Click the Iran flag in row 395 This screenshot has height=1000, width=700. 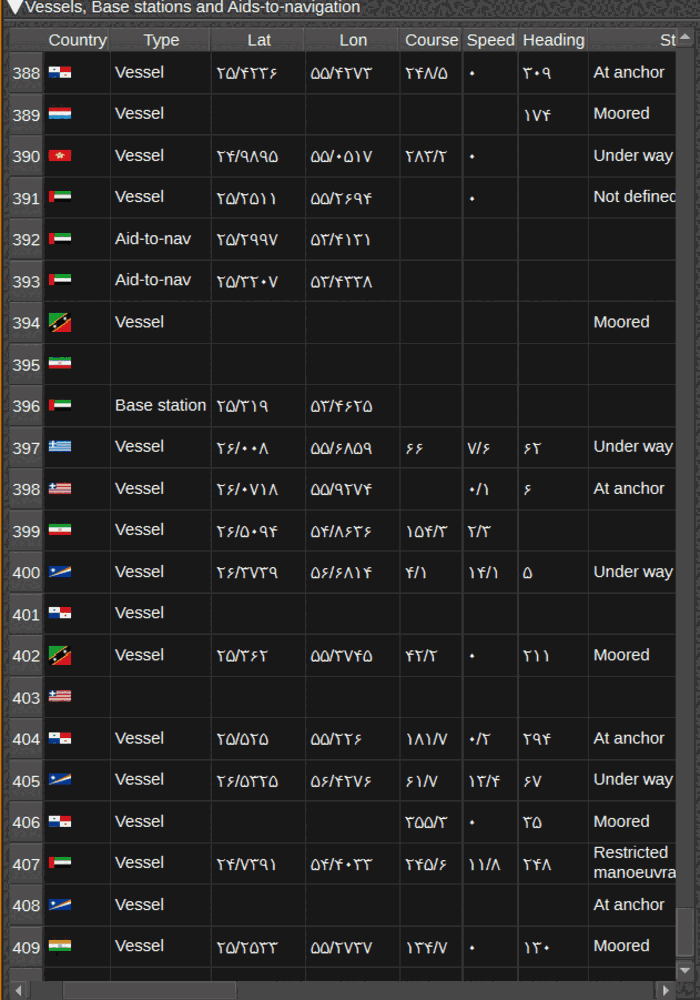(x=60, y=364)
